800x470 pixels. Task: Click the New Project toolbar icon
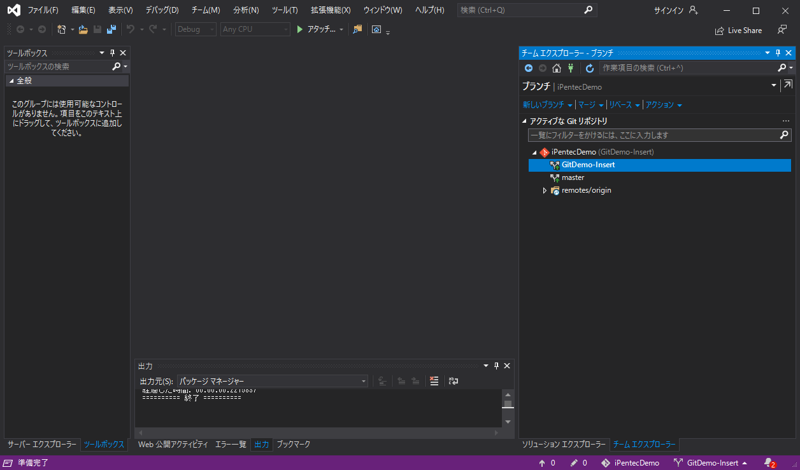[61, 30]
